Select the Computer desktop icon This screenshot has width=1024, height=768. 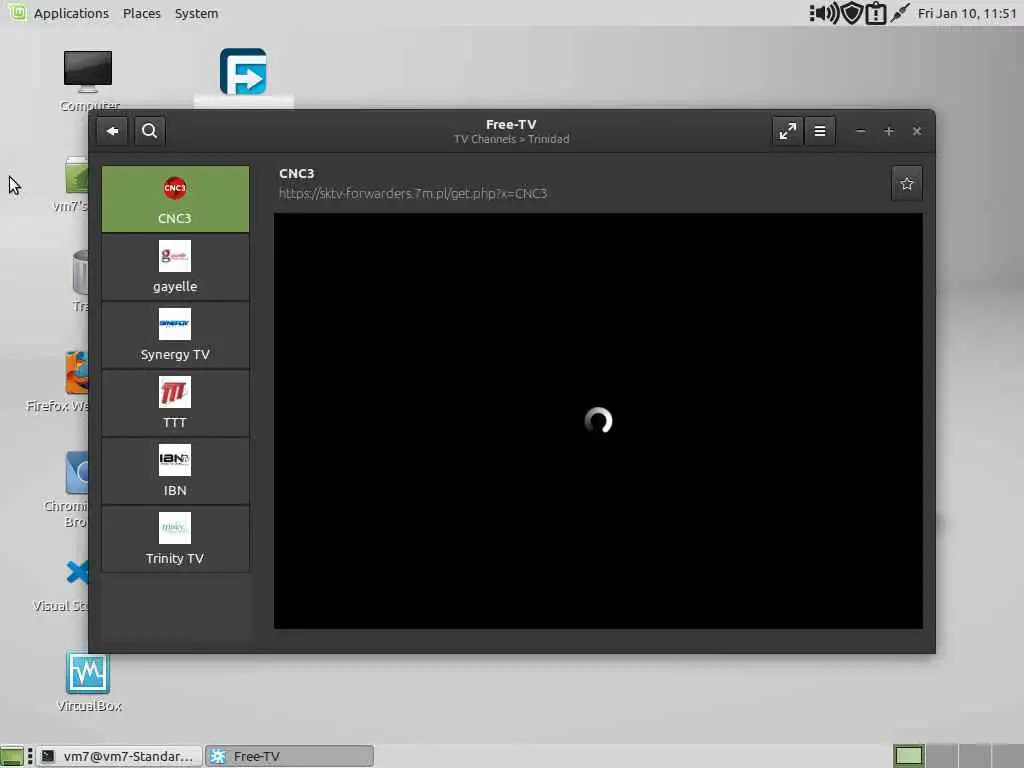[x=88, y=80]
